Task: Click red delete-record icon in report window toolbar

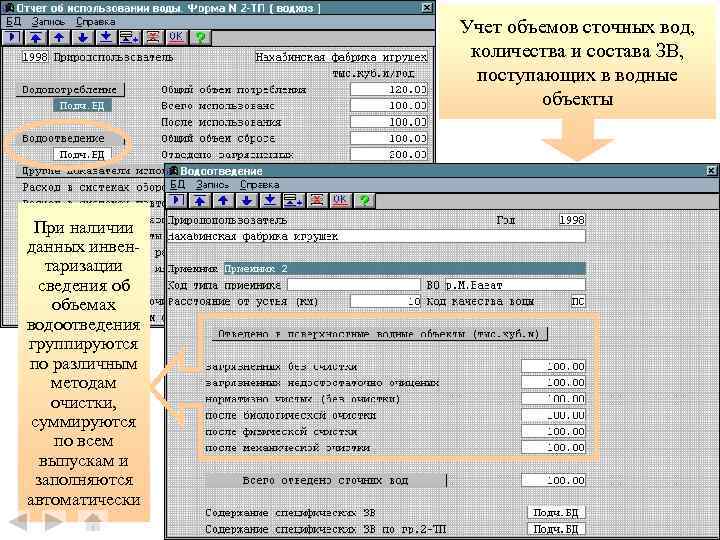Action: 153,38
